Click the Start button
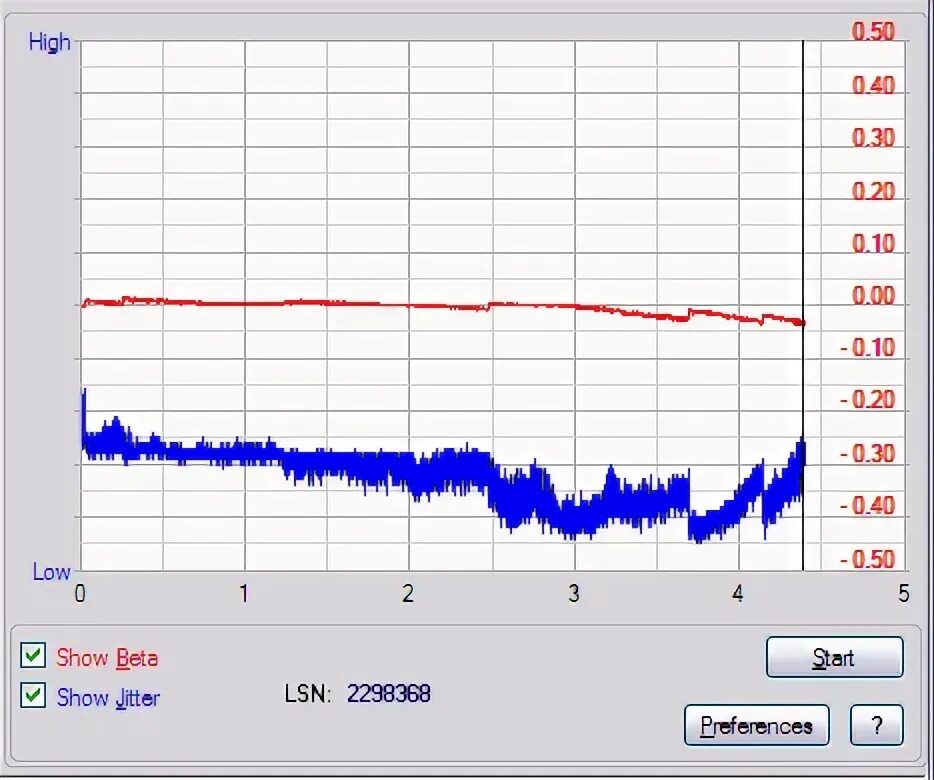934x780 pixels. point(834,657)
